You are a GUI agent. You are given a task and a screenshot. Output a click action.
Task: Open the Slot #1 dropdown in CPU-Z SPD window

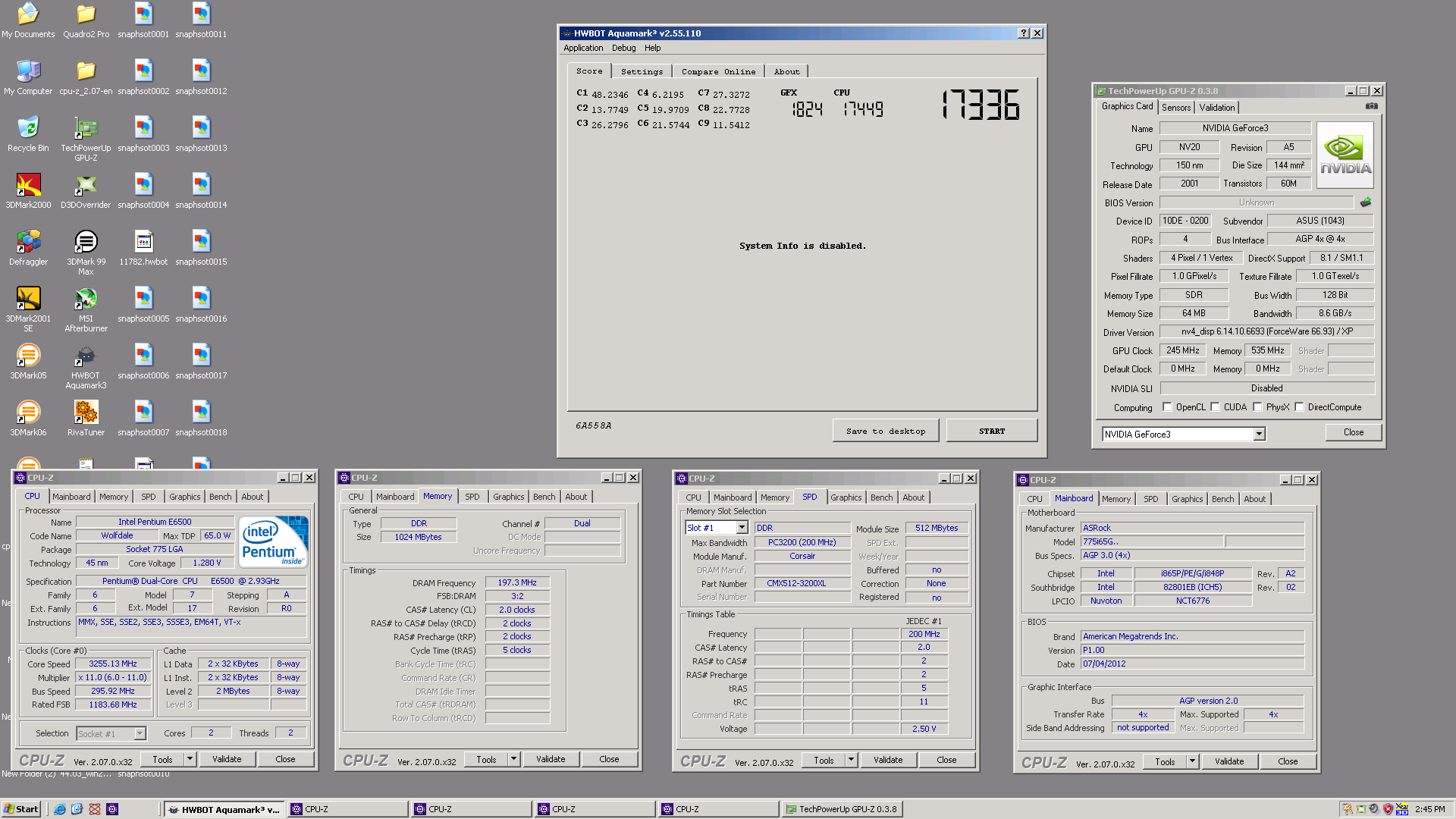tap(742, 528)
